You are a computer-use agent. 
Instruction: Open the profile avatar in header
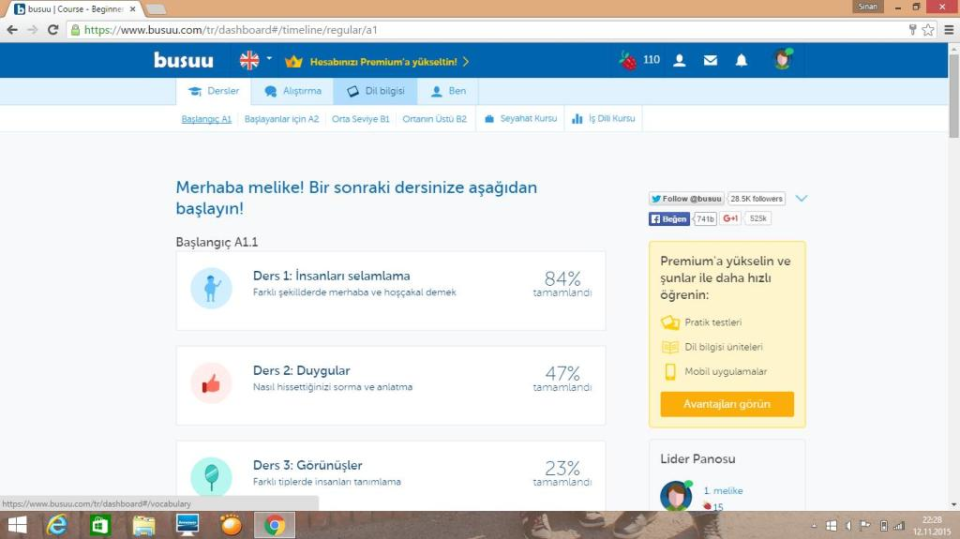782,59
